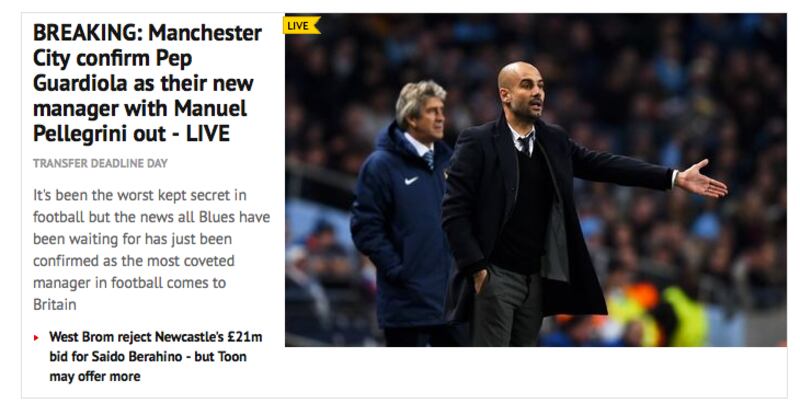Click blank card area below the photo
The width and height of the screenshot is (800, 415).
(x=536, y=372)
